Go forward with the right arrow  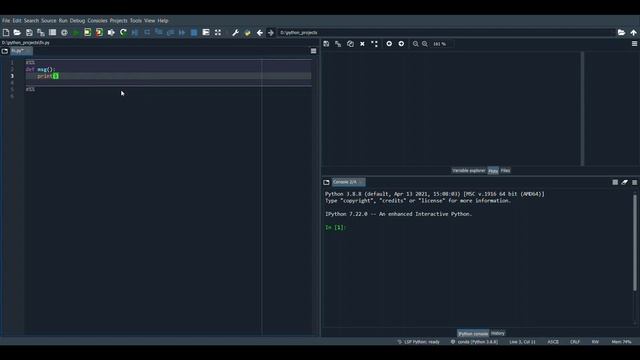click(271, 33)
